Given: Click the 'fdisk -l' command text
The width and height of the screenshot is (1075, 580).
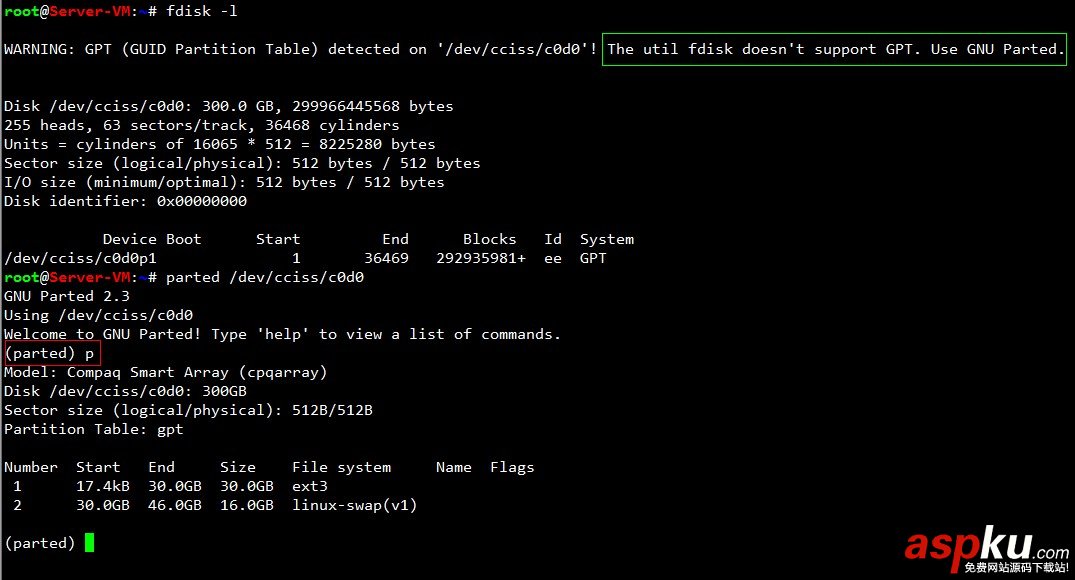Looking at the screenshot, I should tap(202, 11).
